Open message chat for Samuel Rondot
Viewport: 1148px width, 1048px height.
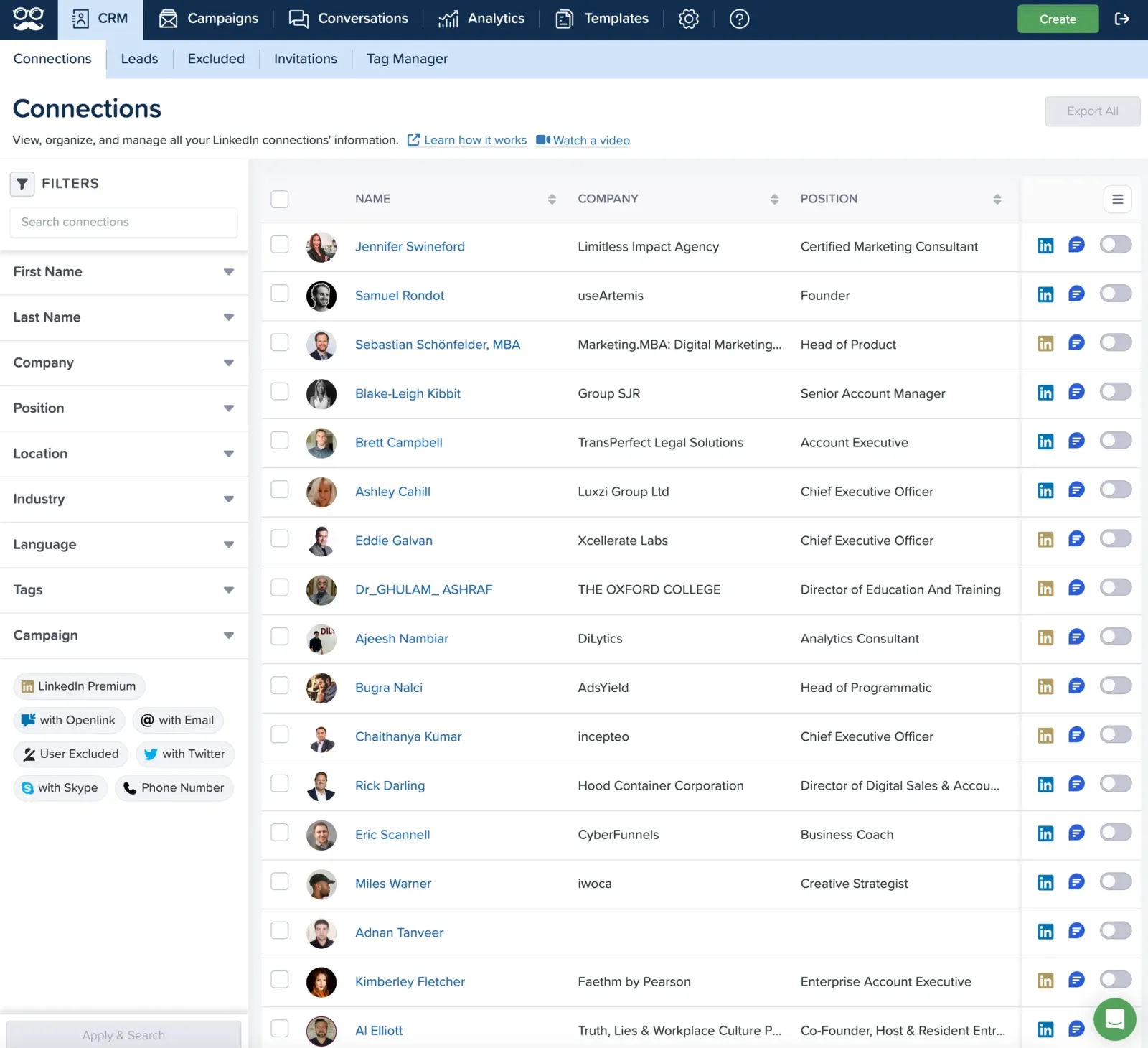(x=1076, y=294)
